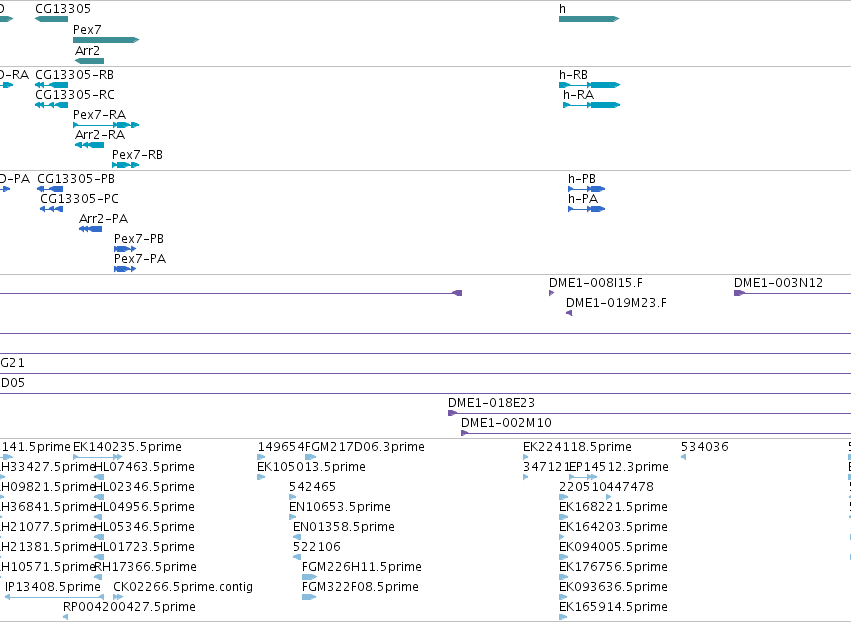Viewport: 851px width, 622px height.
Task: Click the Arr2 gene arrow glyph
Action: tap(90, 61)
